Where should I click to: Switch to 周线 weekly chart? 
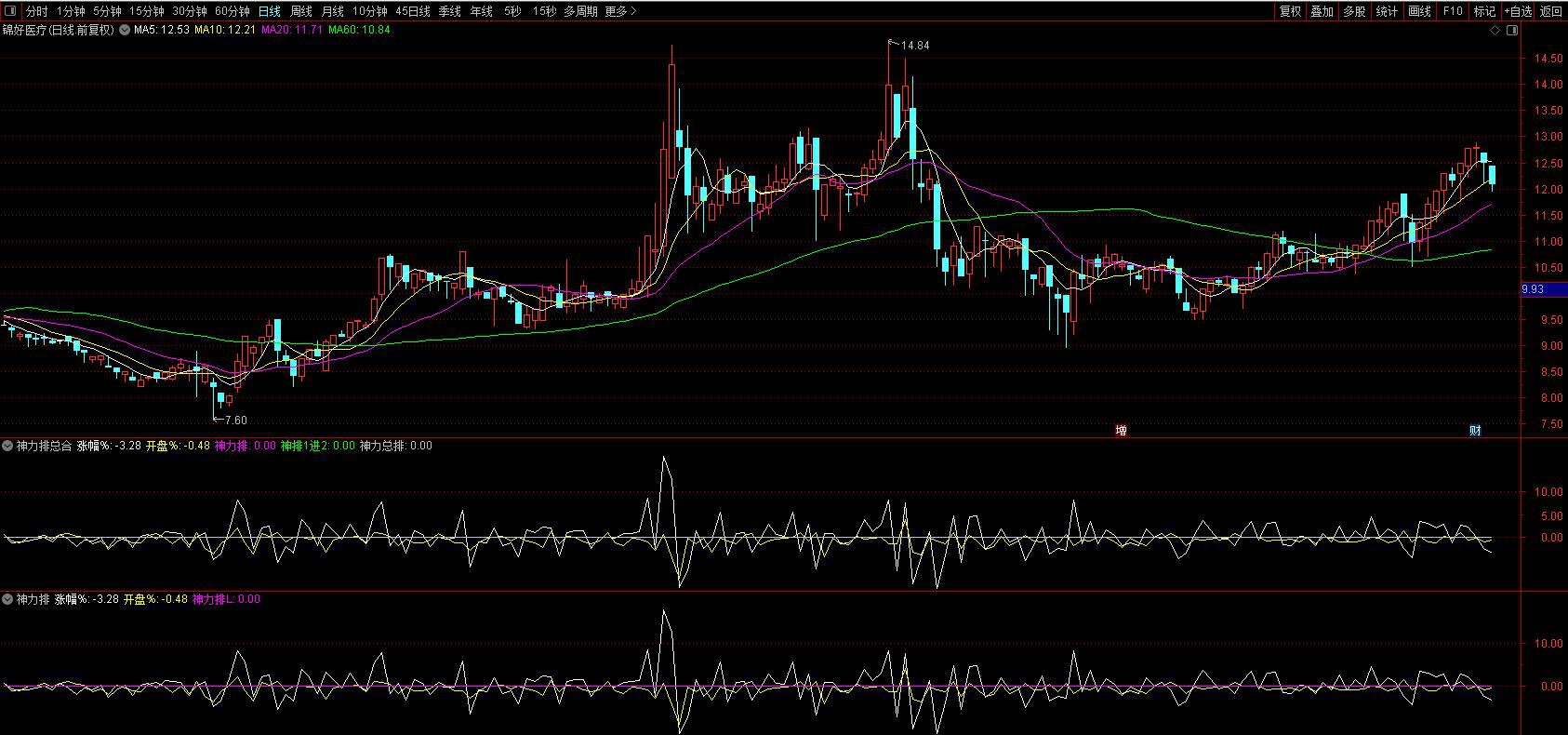pyautogui.click(x=301, y=11)
